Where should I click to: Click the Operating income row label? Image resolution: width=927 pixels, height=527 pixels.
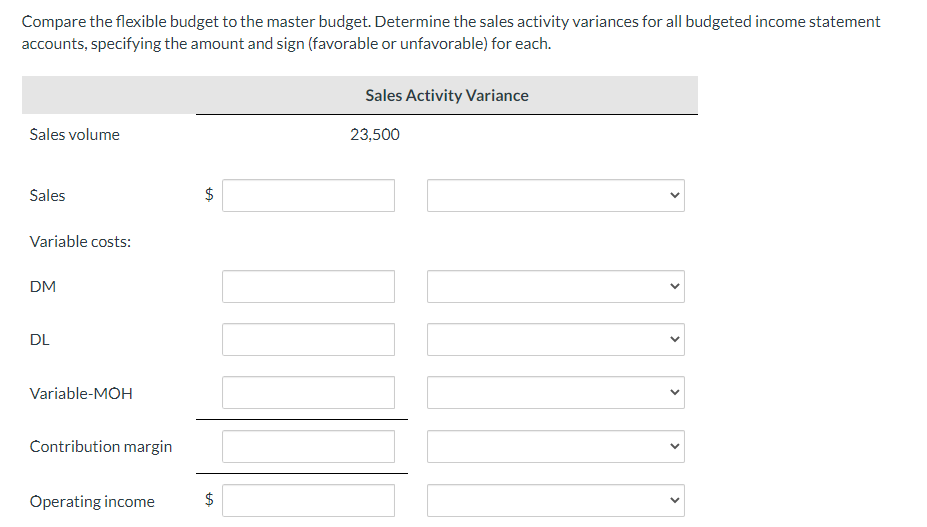(x=92, y=501)
